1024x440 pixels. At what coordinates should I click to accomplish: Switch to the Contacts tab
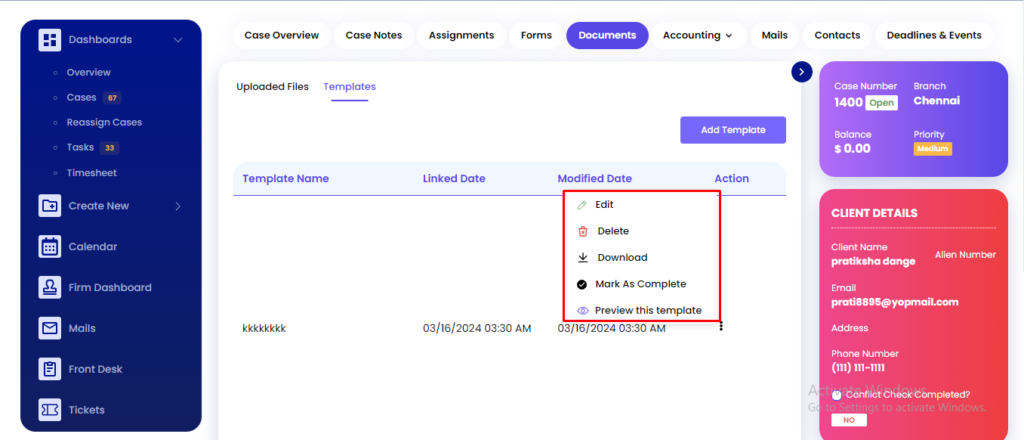pos(837,35)
